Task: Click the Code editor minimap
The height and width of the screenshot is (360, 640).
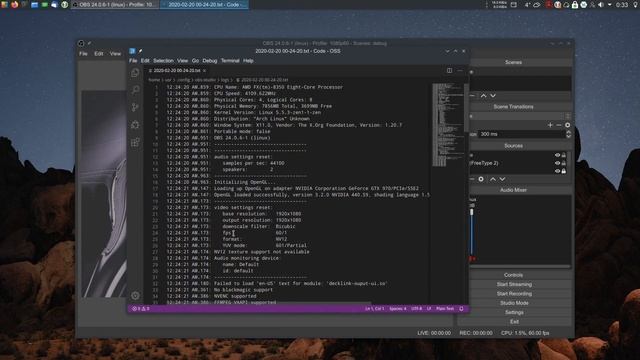Action: tap(448, 124)
